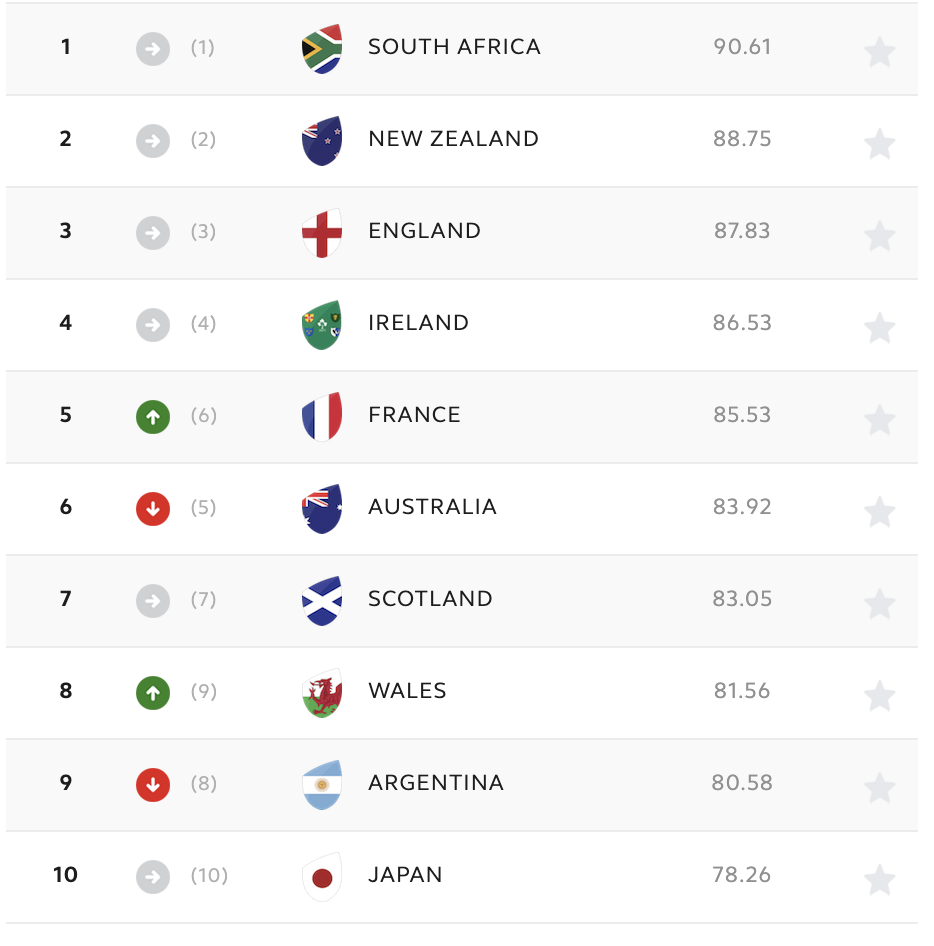Click the red down arrow next to Australia
Viewport: 934px width, 946px height.
[152, 508]
